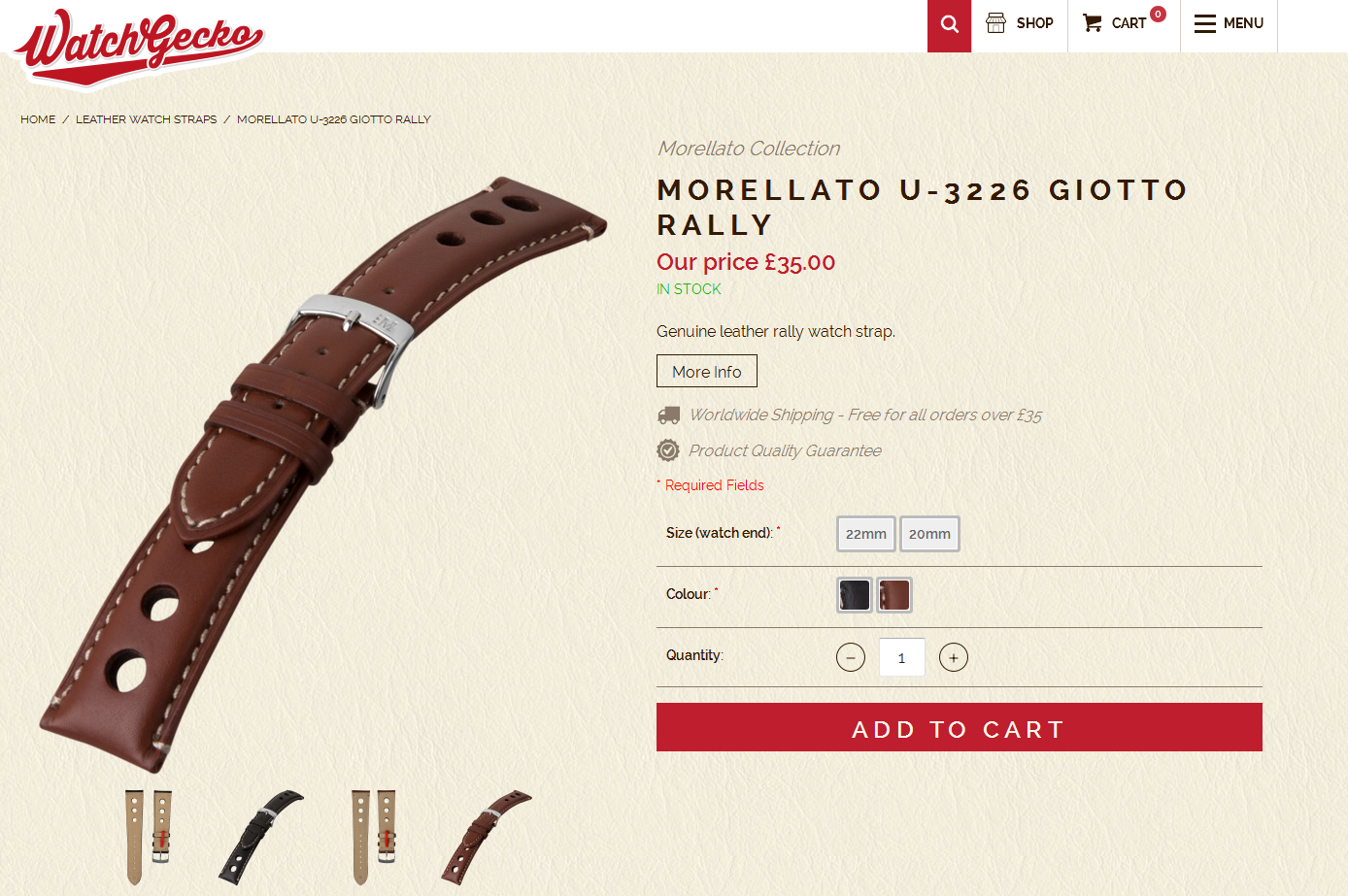Click the shop storefront icon
The image size is (1348, 896).
click(x=995, y=23)
